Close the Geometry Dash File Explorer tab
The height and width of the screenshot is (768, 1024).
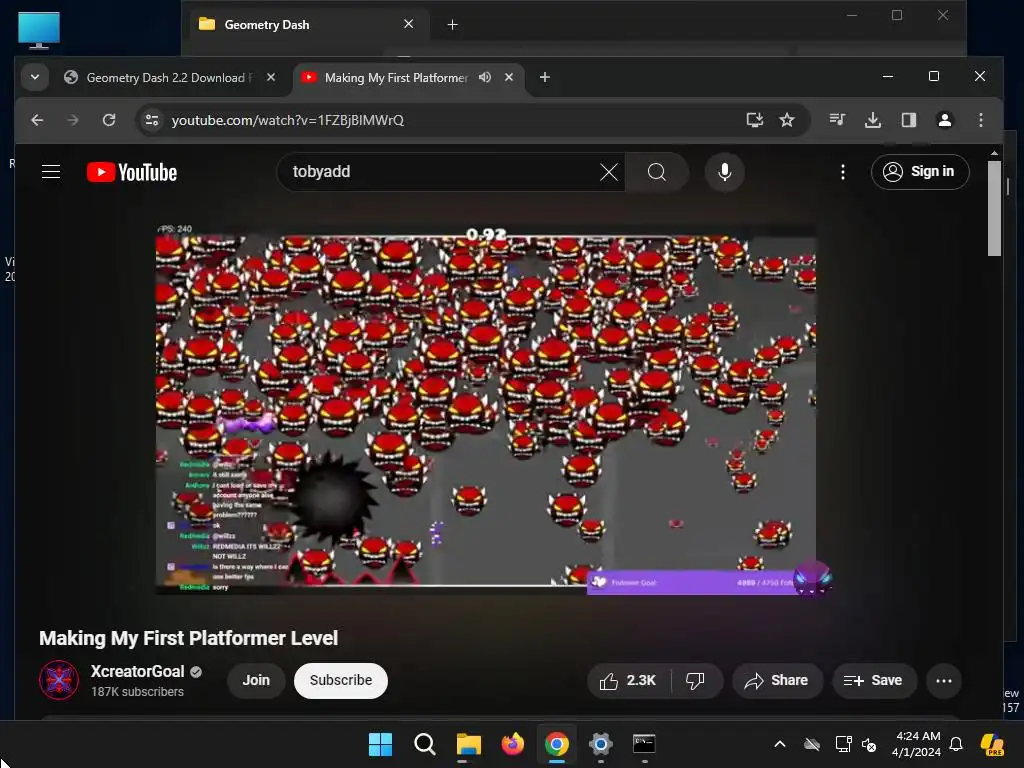point(408,24)
